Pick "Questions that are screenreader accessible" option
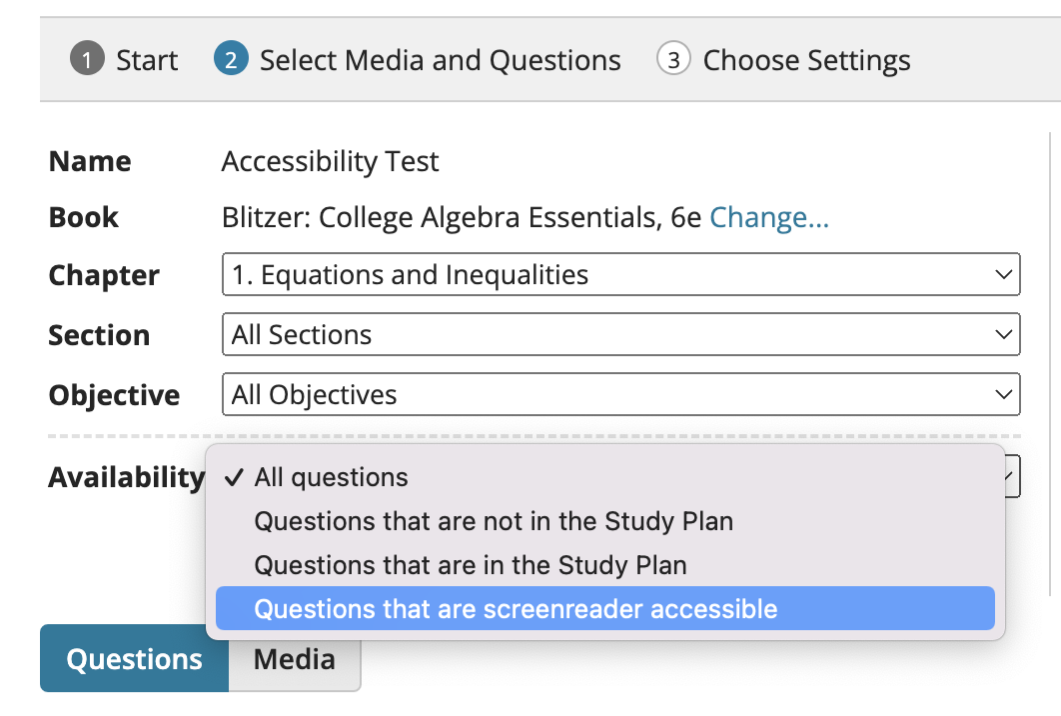Screen dimensions: 1061x716 pyautogui.click(x=516, y=608)
